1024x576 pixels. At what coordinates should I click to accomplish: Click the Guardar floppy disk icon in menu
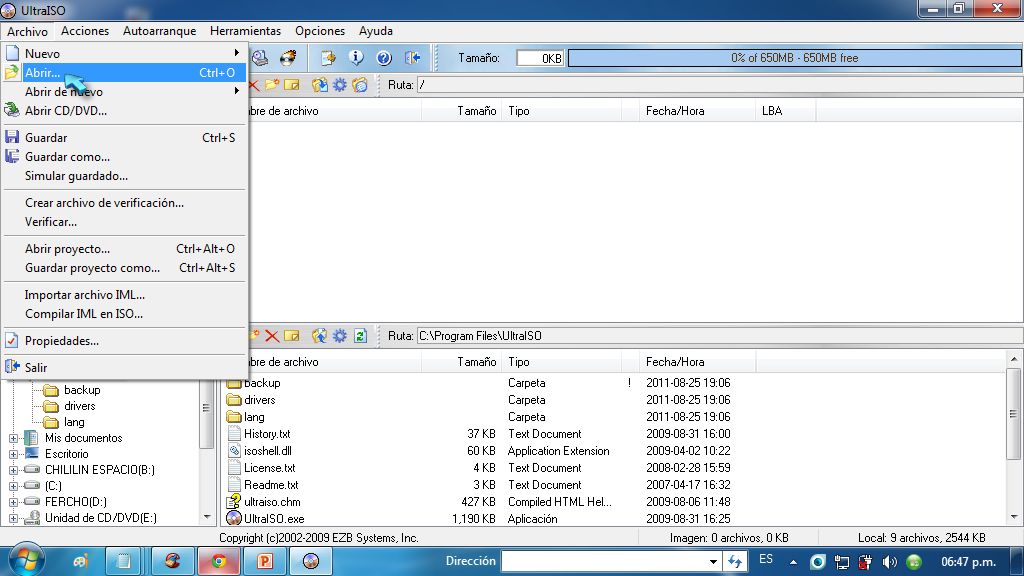click(x=12, y=137)
